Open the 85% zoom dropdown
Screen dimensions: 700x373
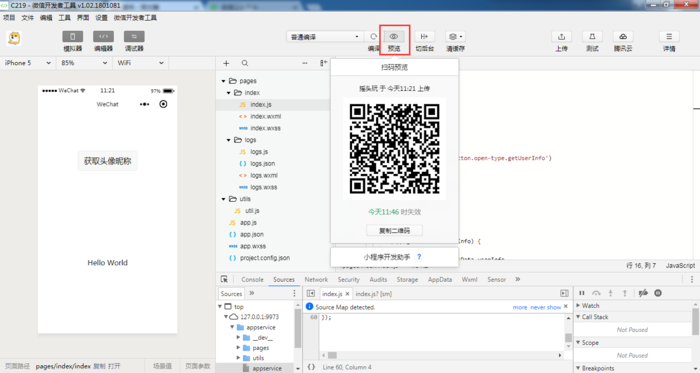[84, 63]
